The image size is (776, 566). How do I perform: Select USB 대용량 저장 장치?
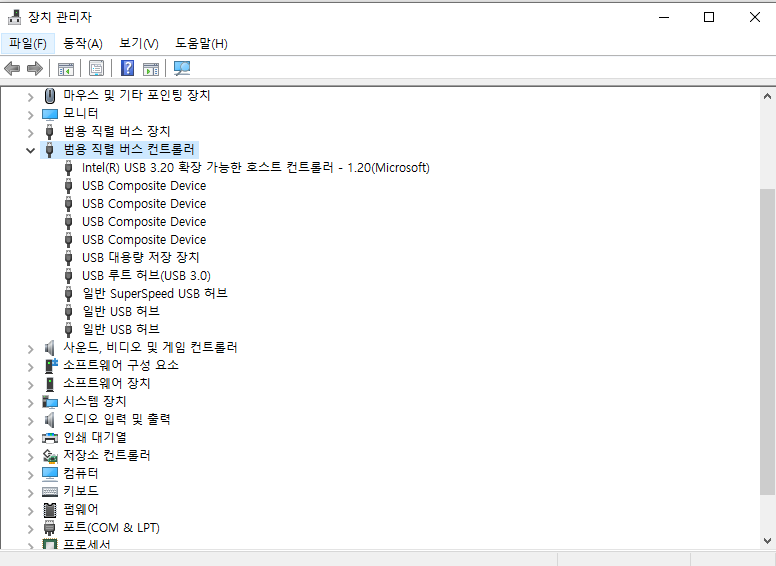point(141,258)
